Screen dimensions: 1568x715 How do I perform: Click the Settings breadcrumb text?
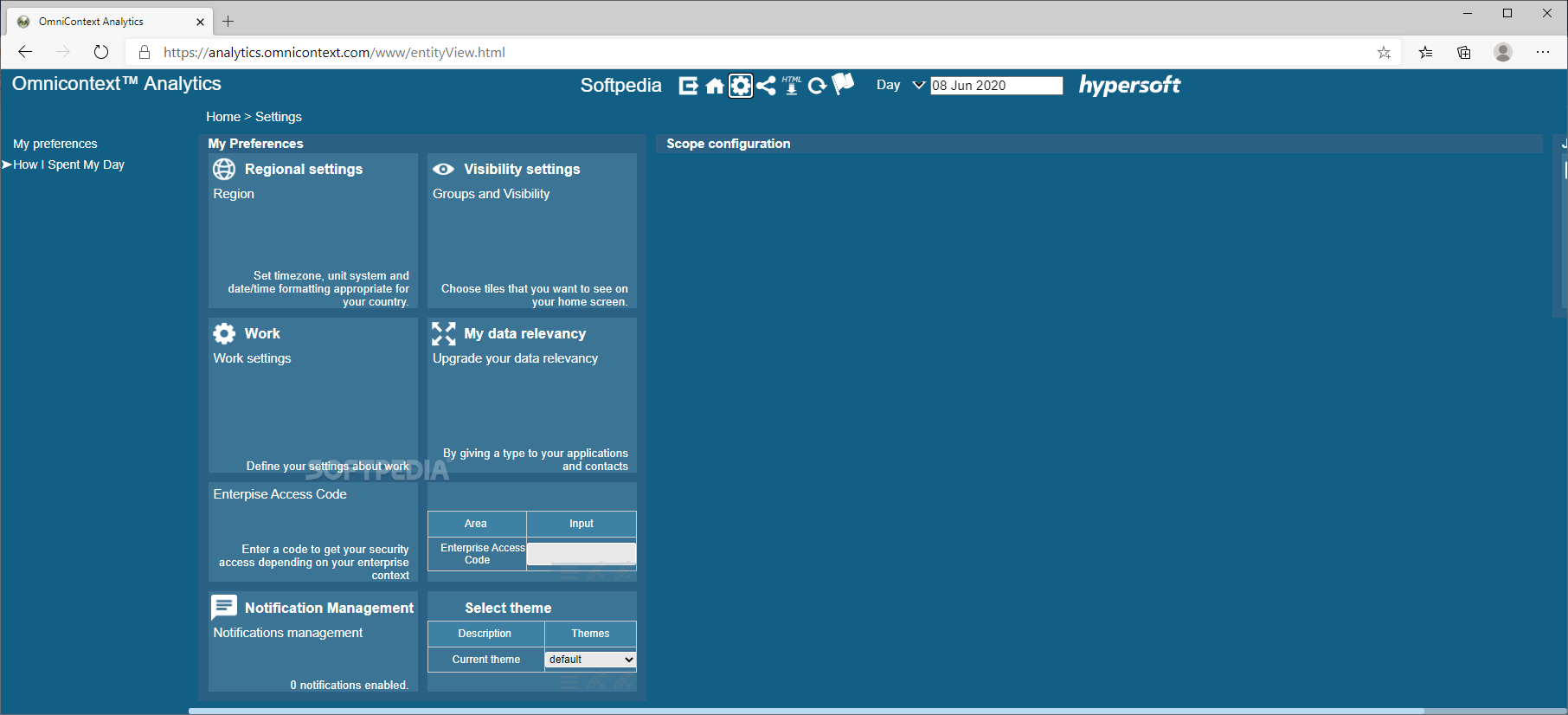click(x=279, y=117)
